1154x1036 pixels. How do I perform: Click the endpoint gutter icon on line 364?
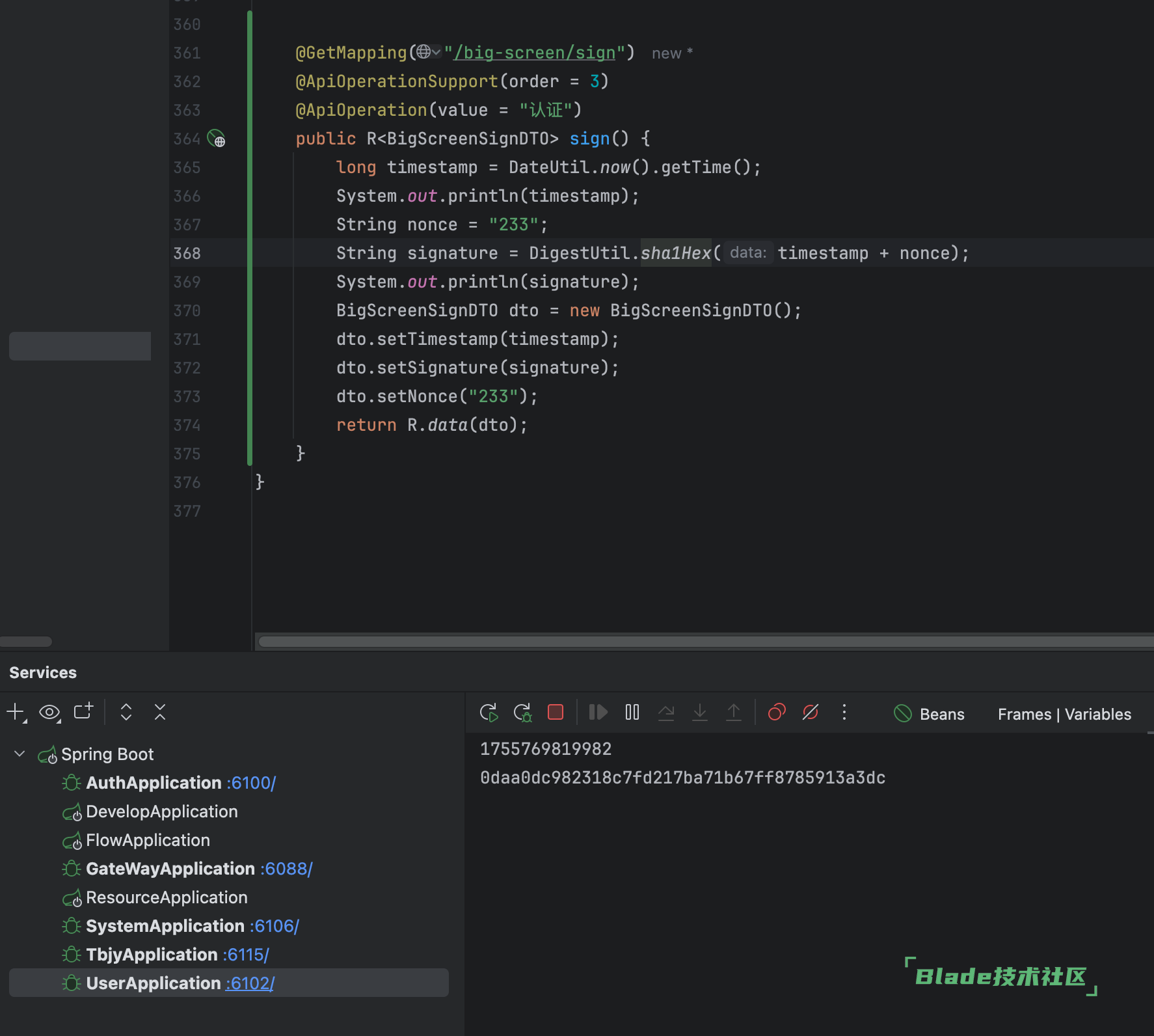click(x=216, y=139)
